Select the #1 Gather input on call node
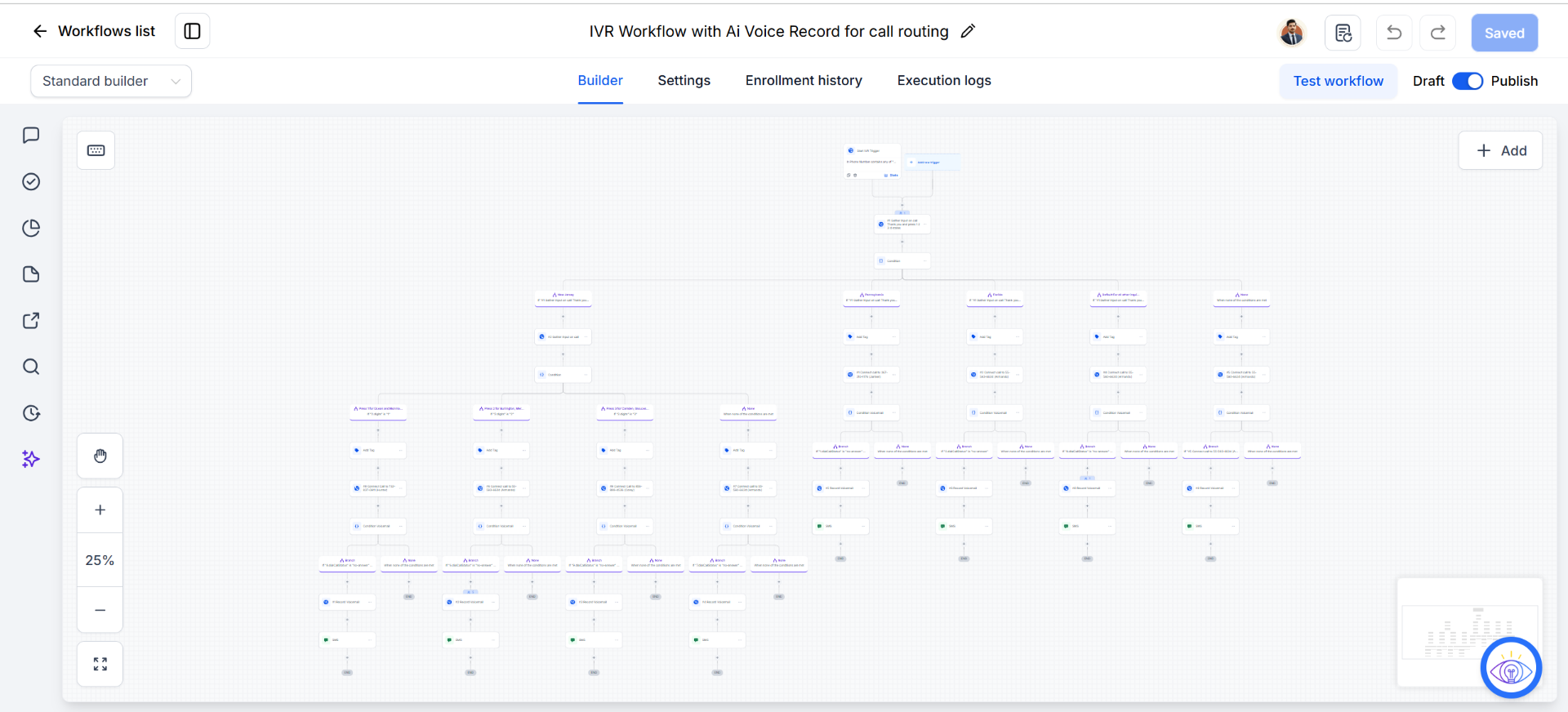 click(902, 224)
